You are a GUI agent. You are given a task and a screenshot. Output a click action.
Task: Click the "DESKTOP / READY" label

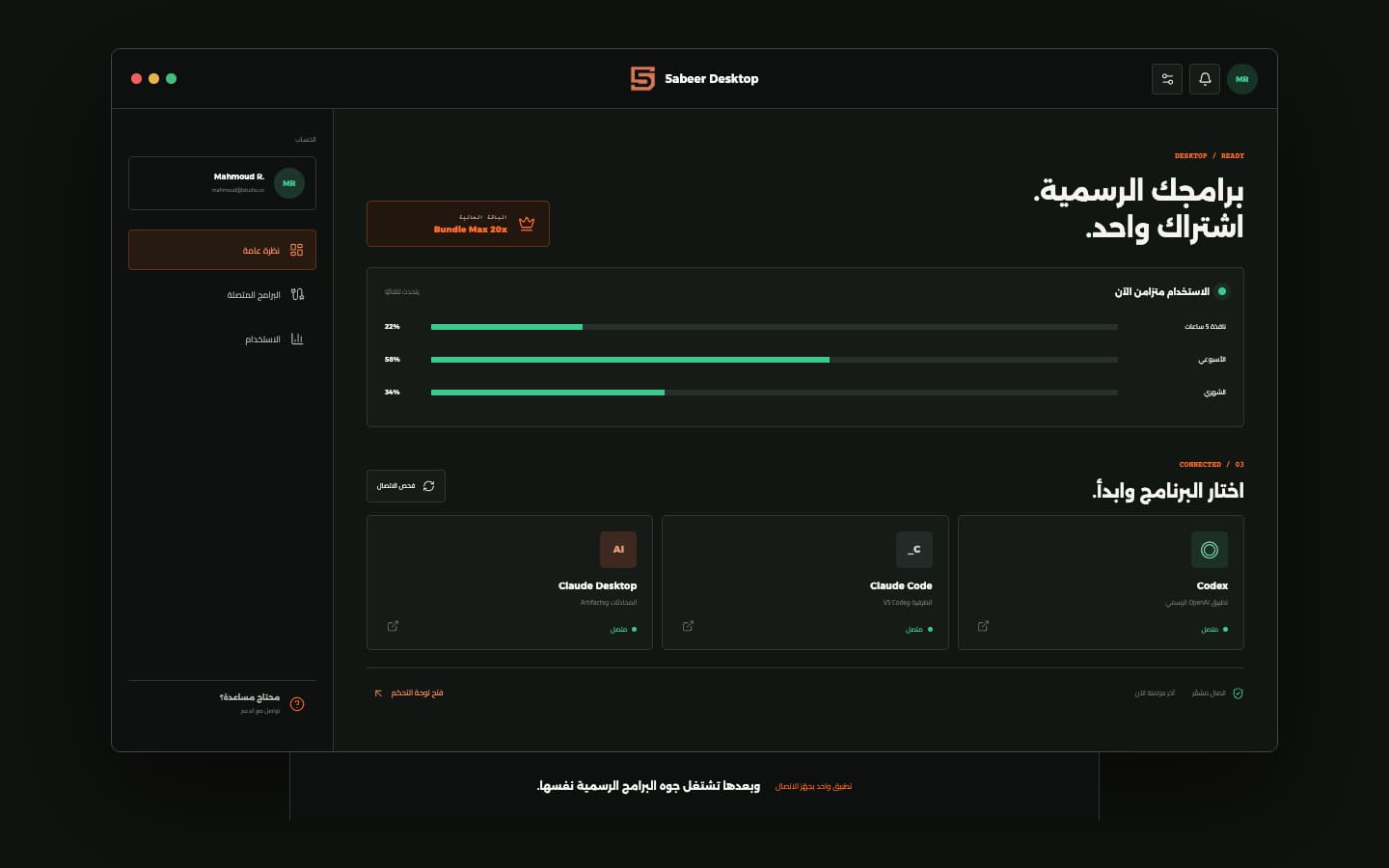pyautogui.click(x=1209, y=155)
